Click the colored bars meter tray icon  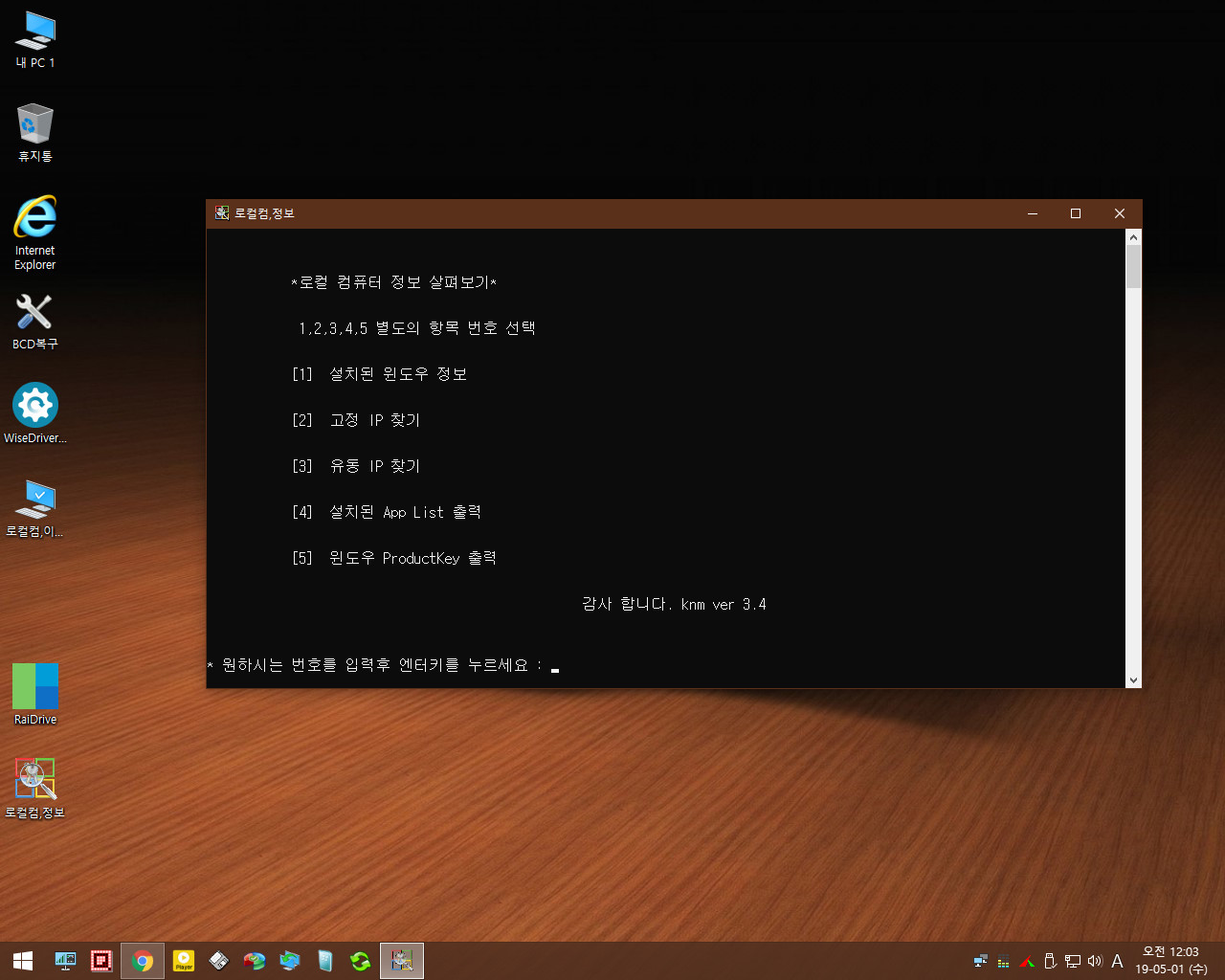click(x=1003, y=962)
